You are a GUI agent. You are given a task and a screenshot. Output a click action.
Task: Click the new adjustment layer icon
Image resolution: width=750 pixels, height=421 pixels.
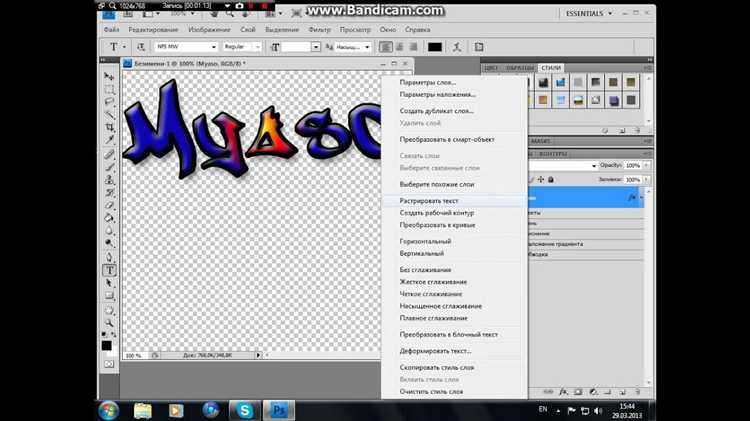tap(593, 392)
